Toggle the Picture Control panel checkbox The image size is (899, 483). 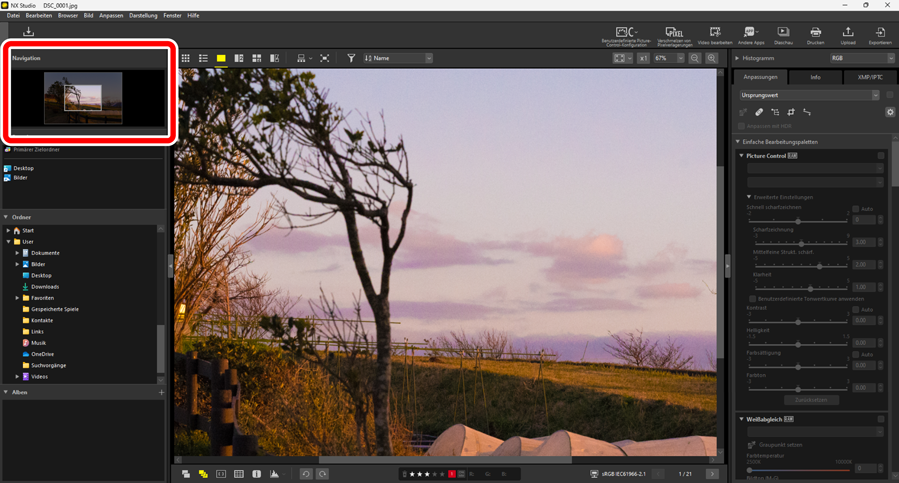881,156
